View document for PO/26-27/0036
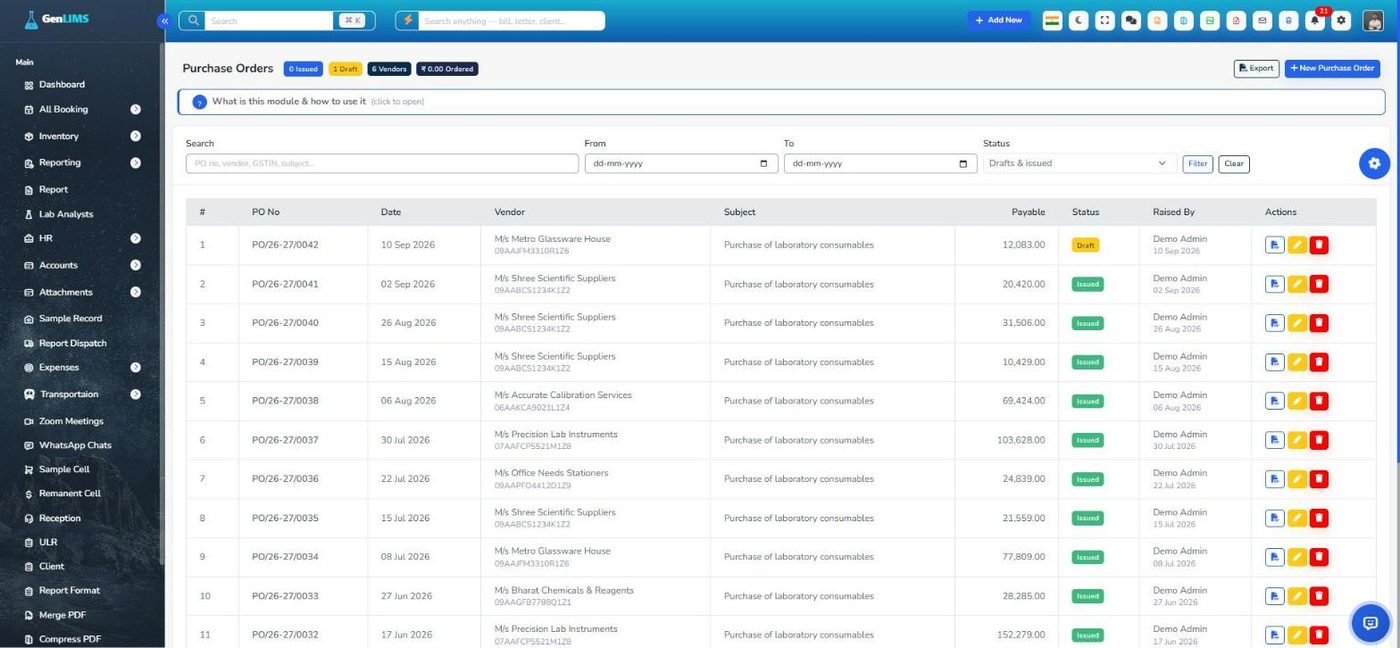This screenshot has height=648, width=1400. 1274,479
